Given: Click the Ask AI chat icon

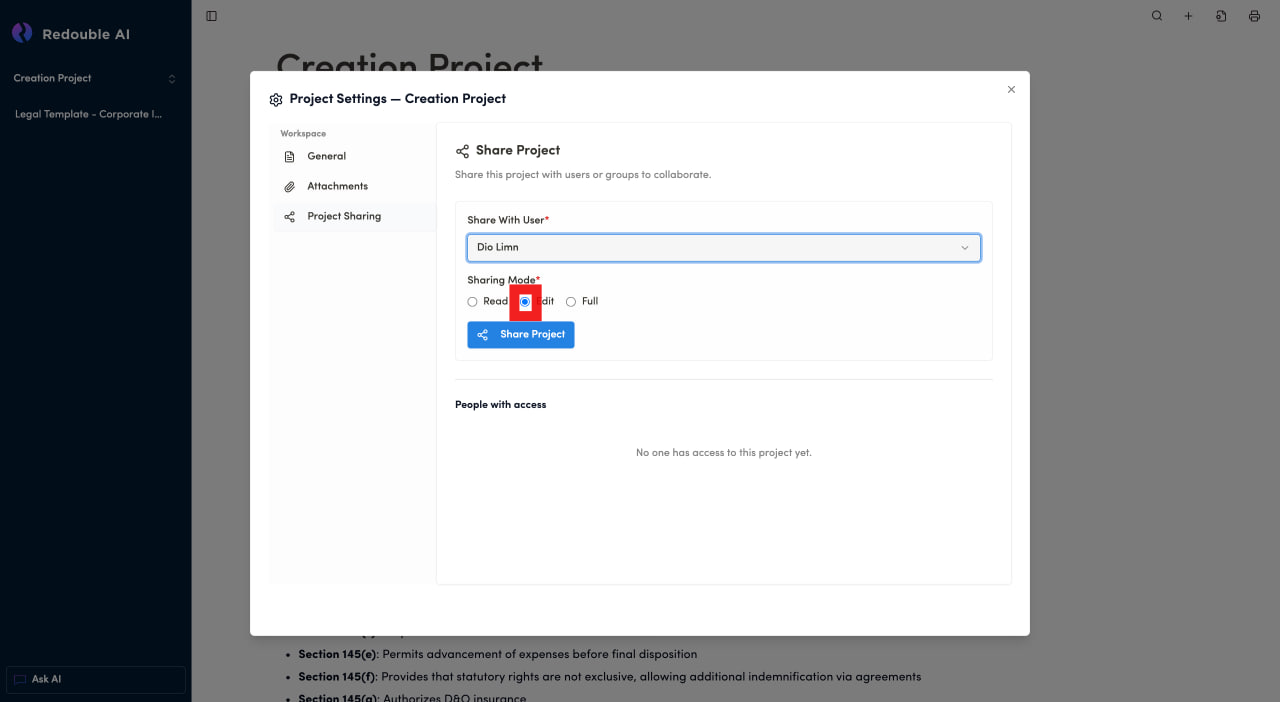Looking at the screenshot, I should pos(20,679).
